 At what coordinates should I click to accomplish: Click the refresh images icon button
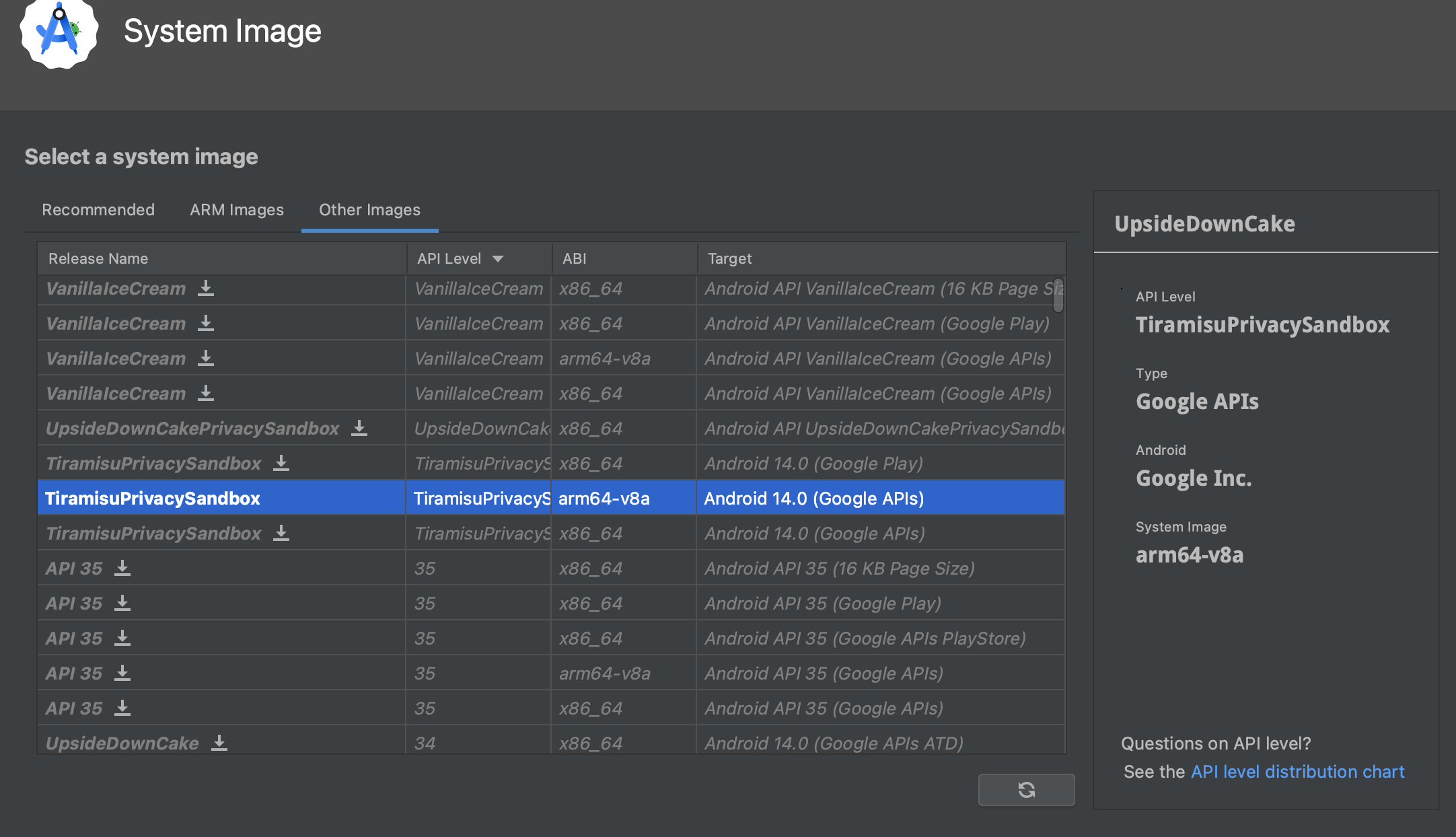1026,789
